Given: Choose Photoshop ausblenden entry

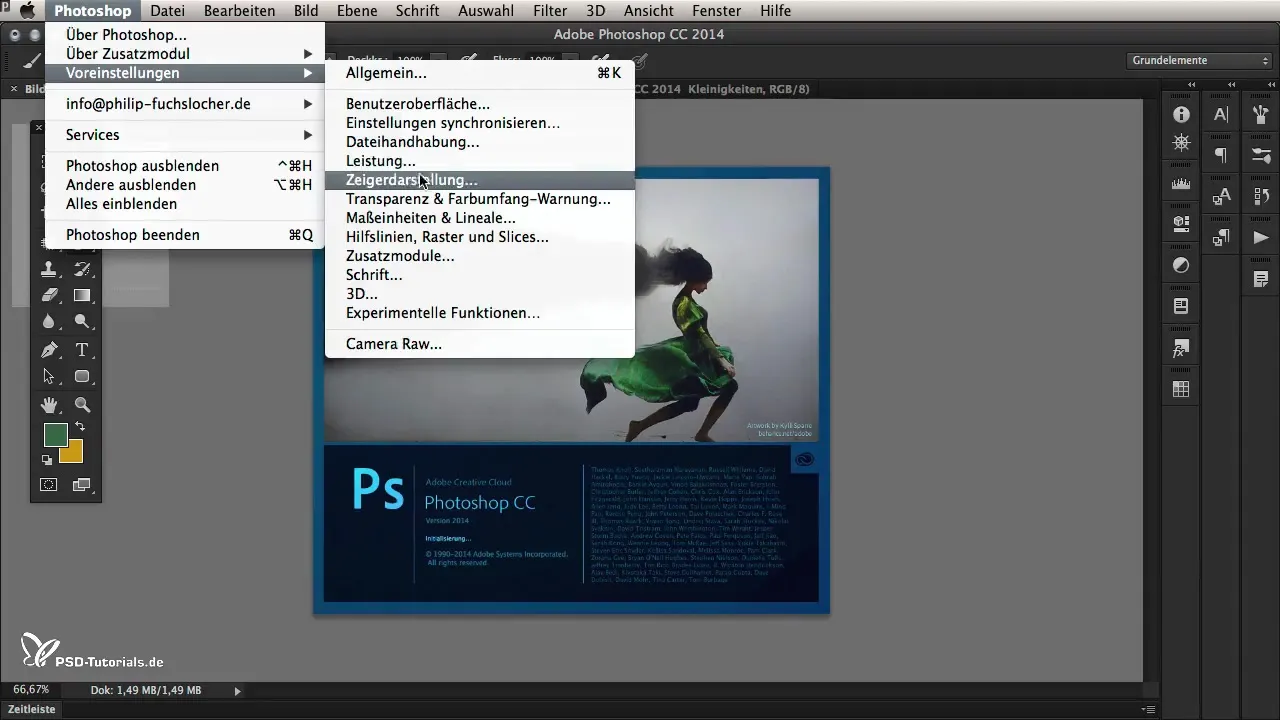Looking at the screenshot, I should point(185,166).
